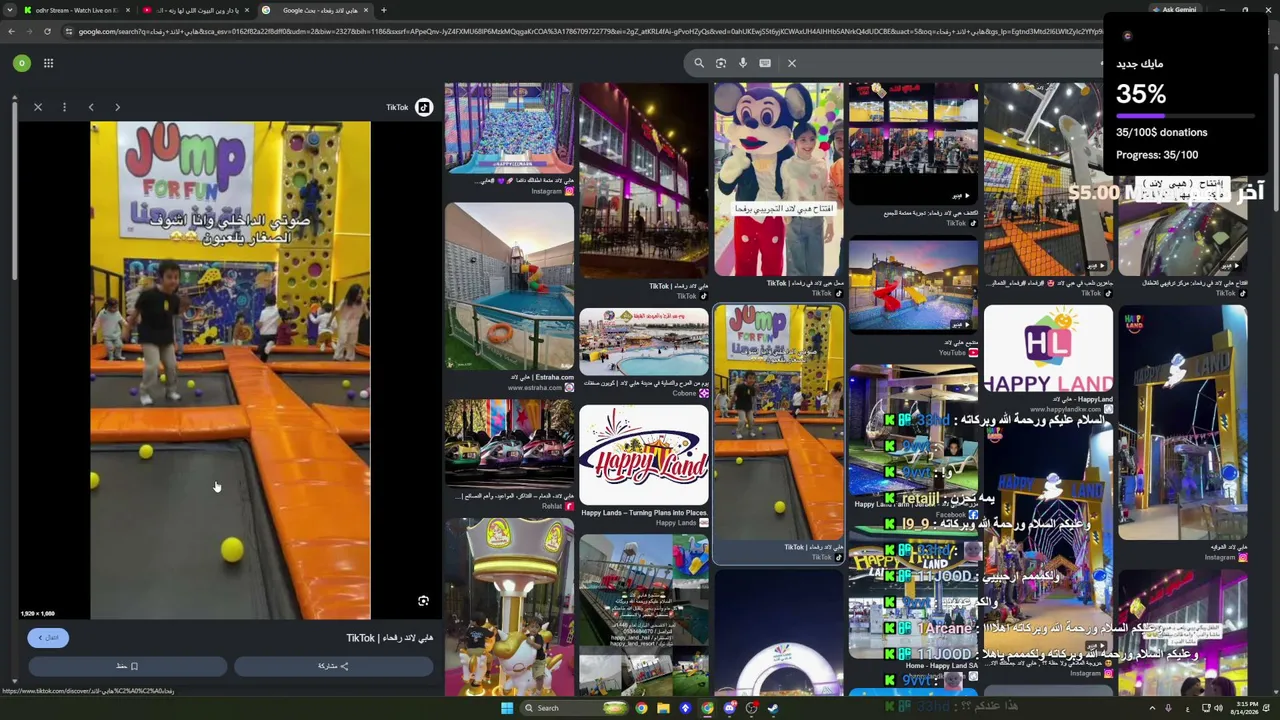This screenshot has height=720, width=1280.
Task: Clear the Google search query
Action: coord(792,63)
